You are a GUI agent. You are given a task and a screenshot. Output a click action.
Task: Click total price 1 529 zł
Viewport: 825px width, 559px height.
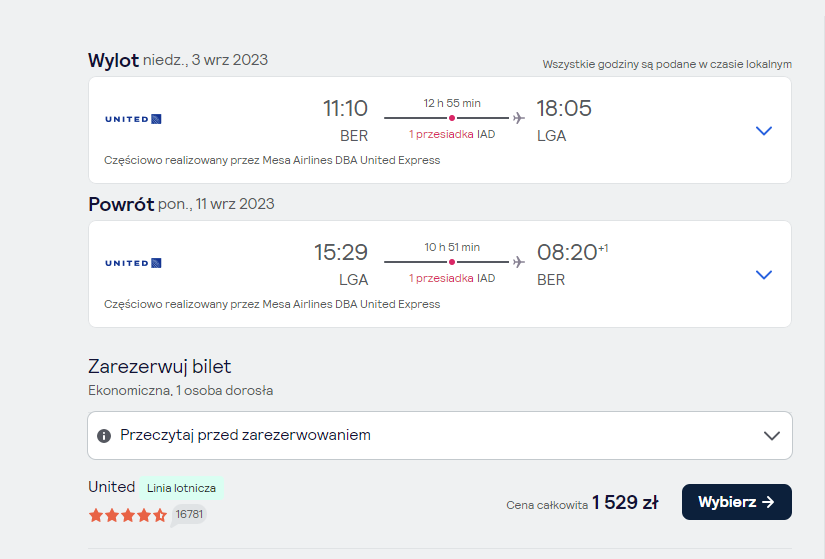625,503
